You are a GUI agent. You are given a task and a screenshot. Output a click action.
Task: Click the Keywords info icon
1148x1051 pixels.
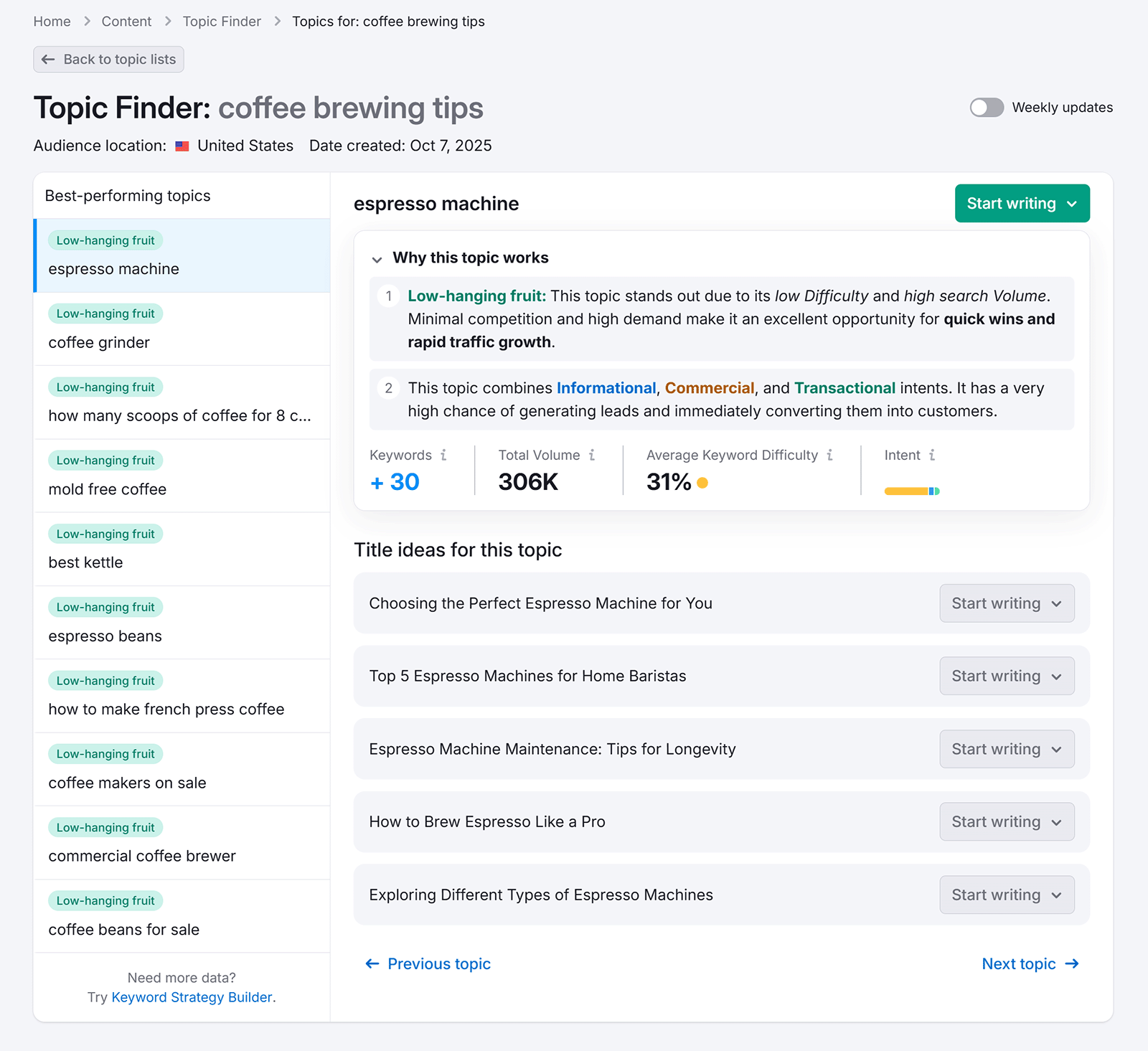[x=445, y=455]
